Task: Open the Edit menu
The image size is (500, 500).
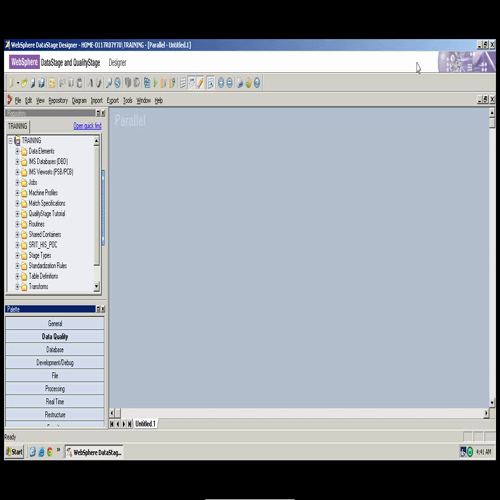Action: click(29, 100)
